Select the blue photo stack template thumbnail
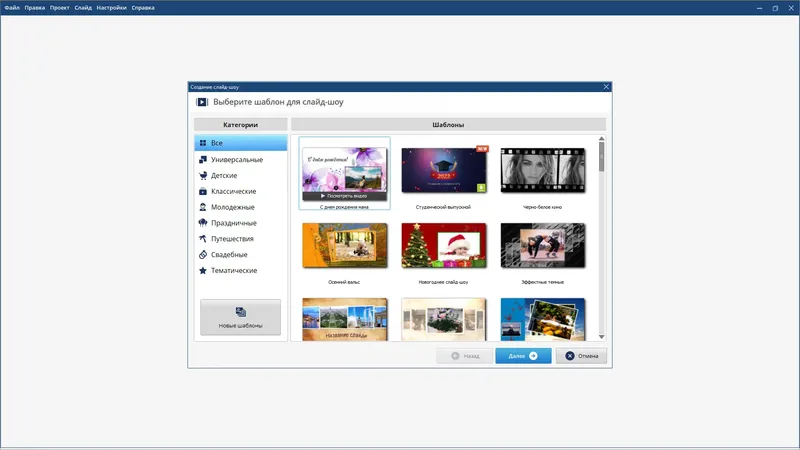The width and height of the screenshot is (800, 450). click(543, 319)
